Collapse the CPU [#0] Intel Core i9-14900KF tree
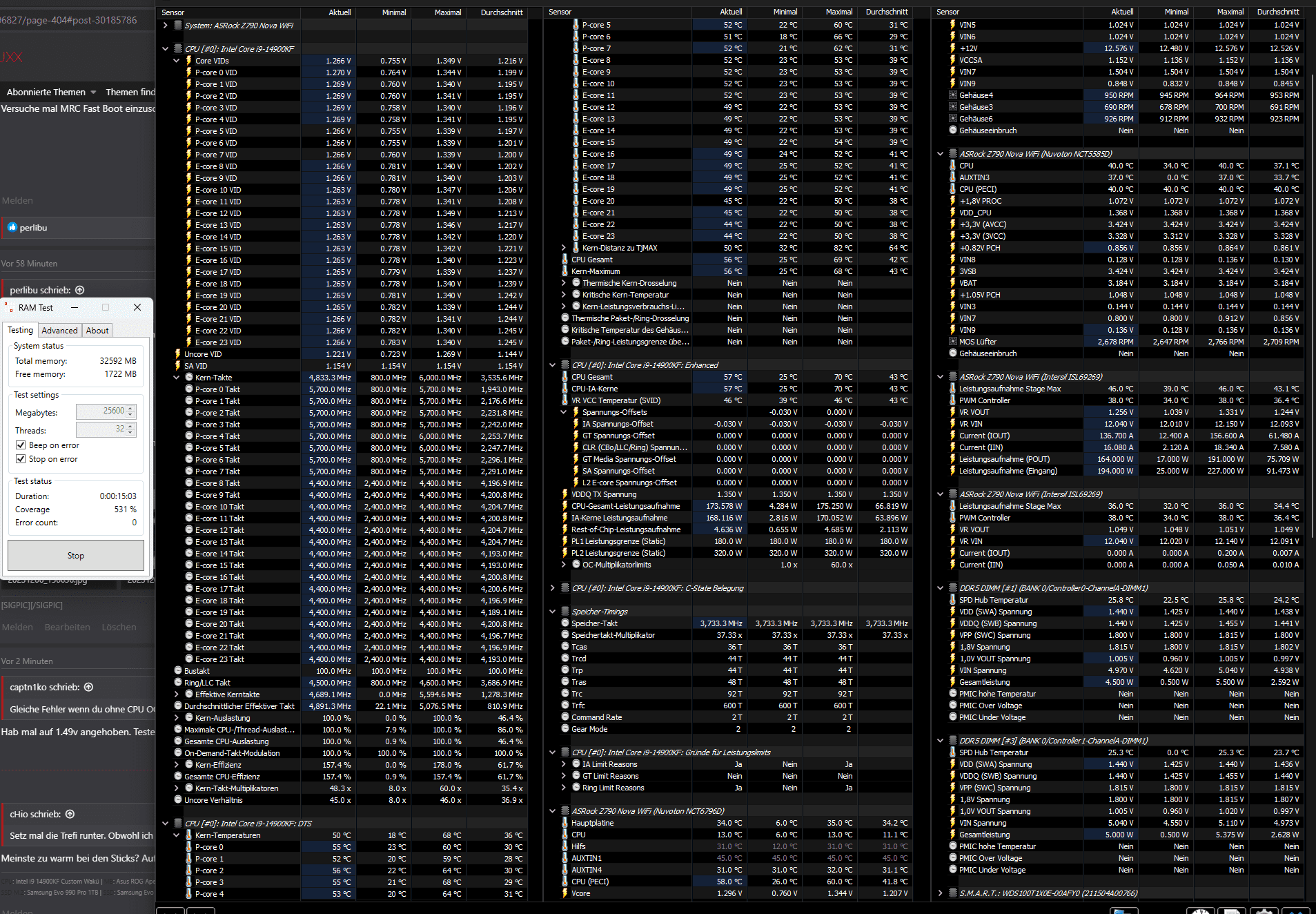 [x=165, y=49]
